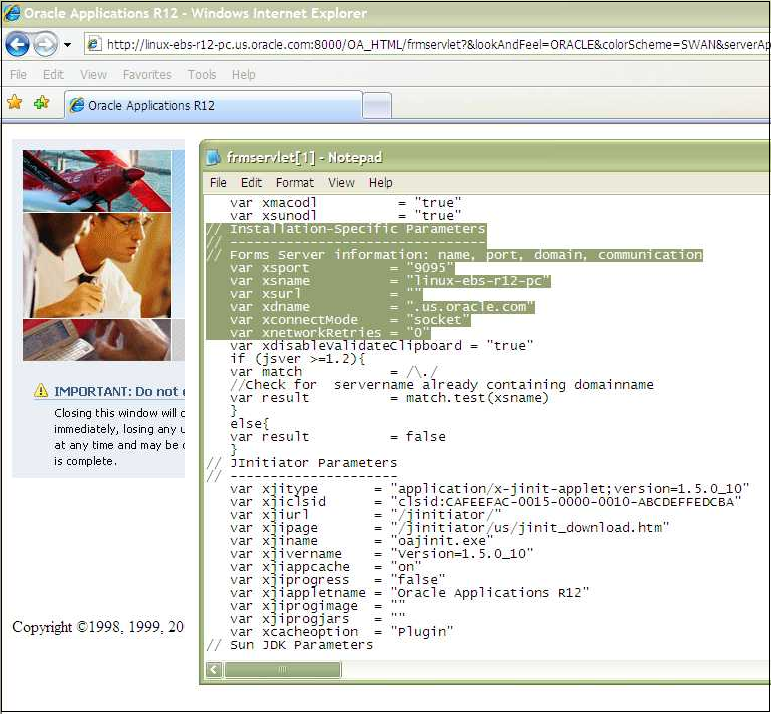This screenshot has width=771, height=714.
Task: Click the "oajinit.exe" value
Action: click(442, 541)
